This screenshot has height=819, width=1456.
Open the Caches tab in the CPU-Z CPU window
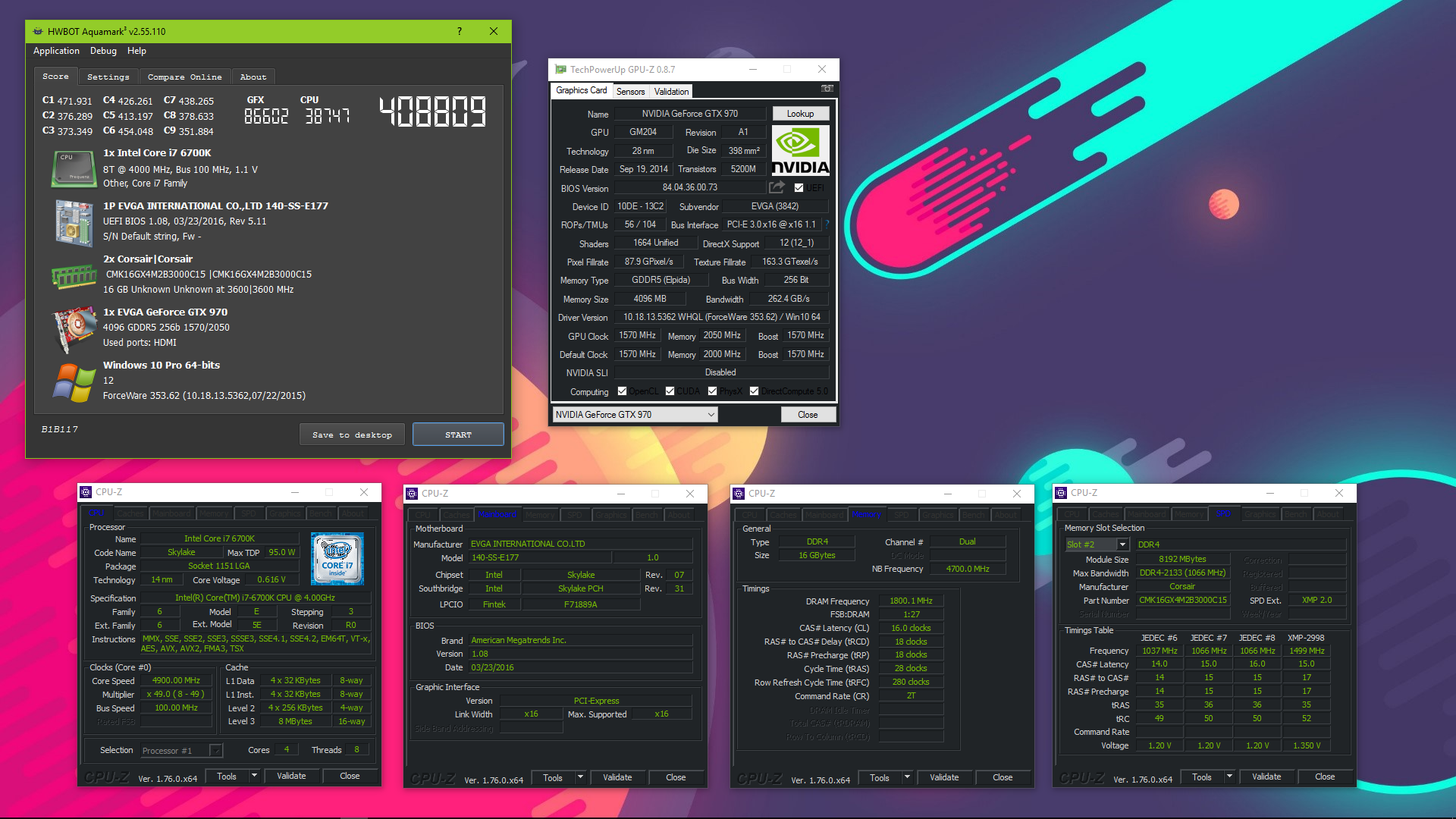pyautogui.click(x=130, y=513)
